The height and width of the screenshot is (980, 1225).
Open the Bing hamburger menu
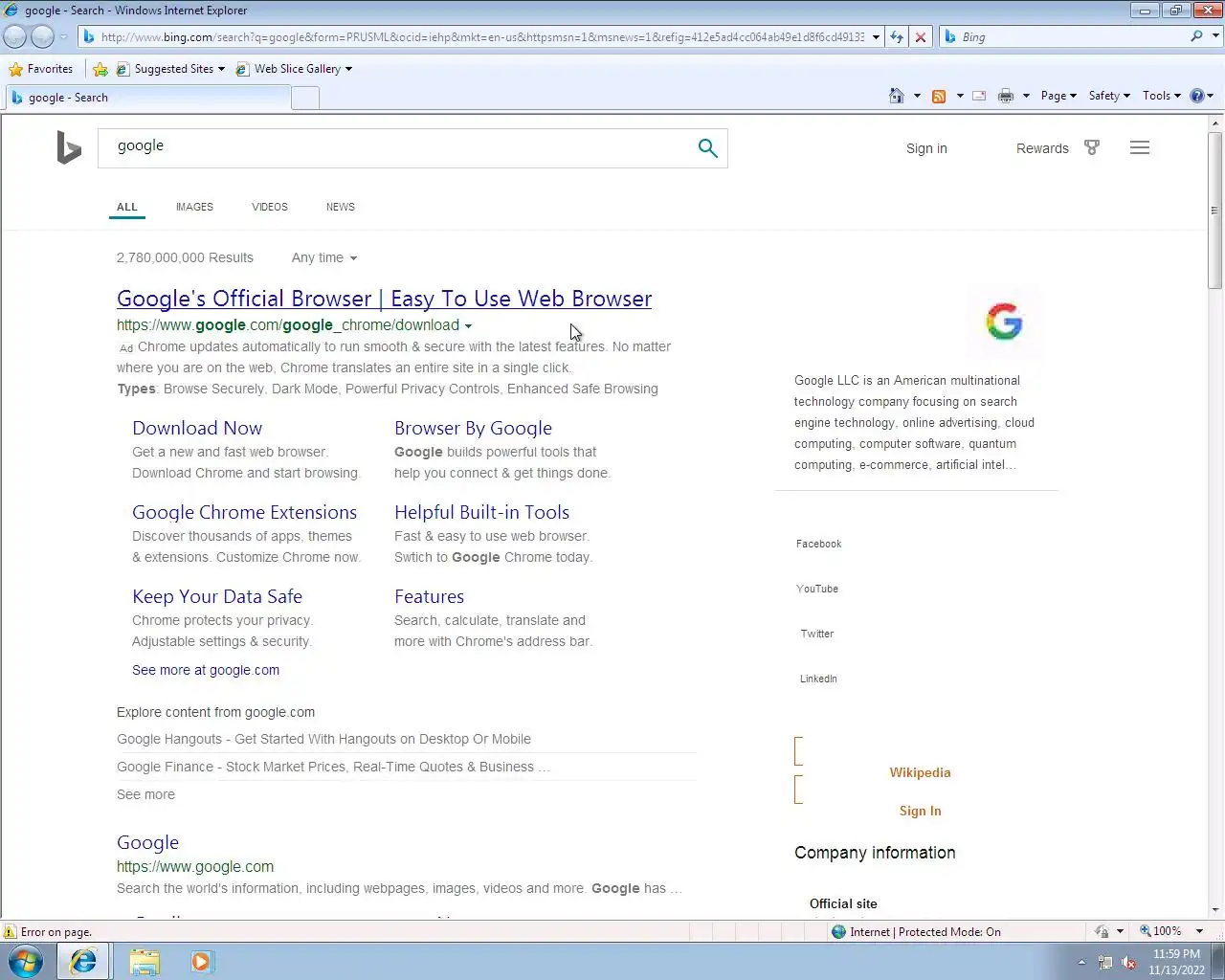coord(1140,147)
